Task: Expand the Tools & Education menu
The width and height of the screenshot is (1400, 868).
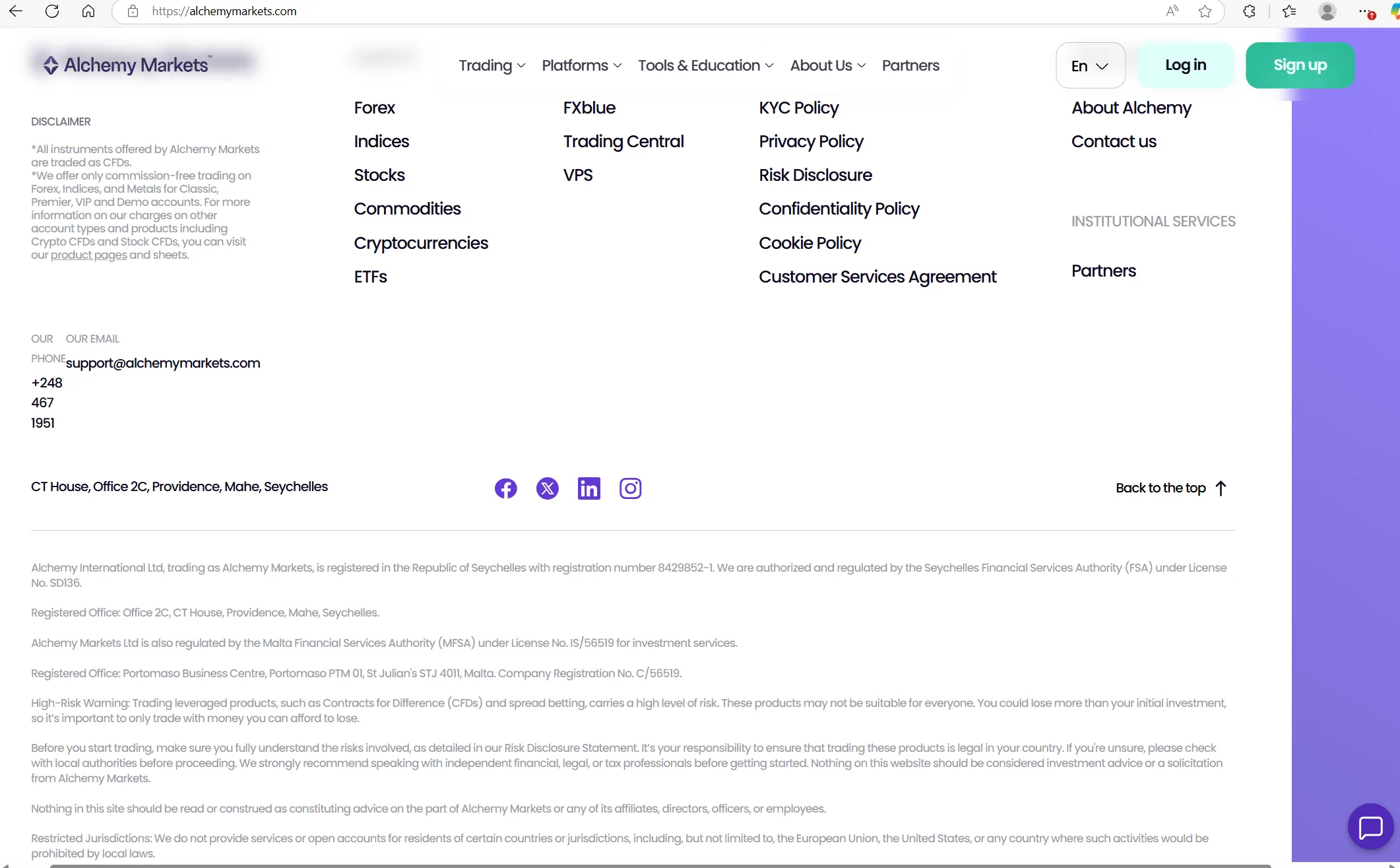Action: [x=706, y=65]
